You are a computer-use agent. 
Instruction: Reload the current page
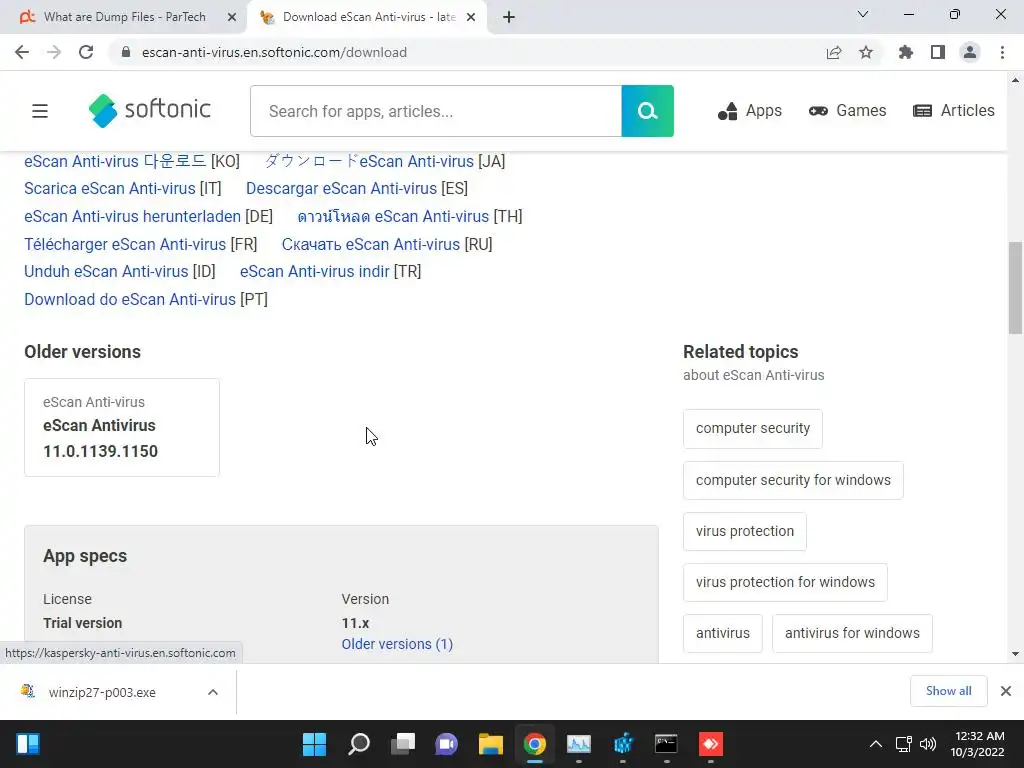click(86, 52)
